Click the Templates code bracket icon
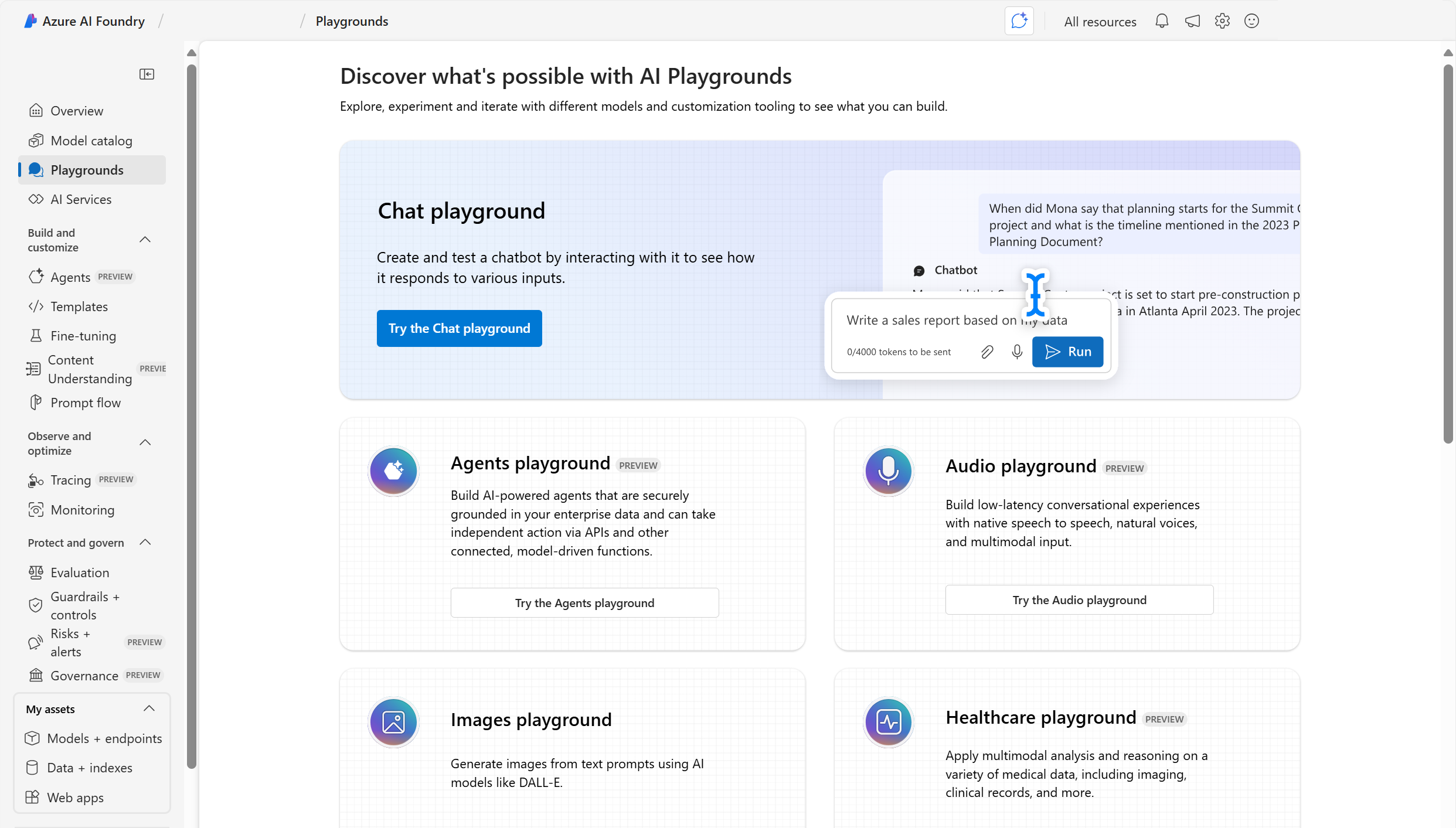 (36, 306)
